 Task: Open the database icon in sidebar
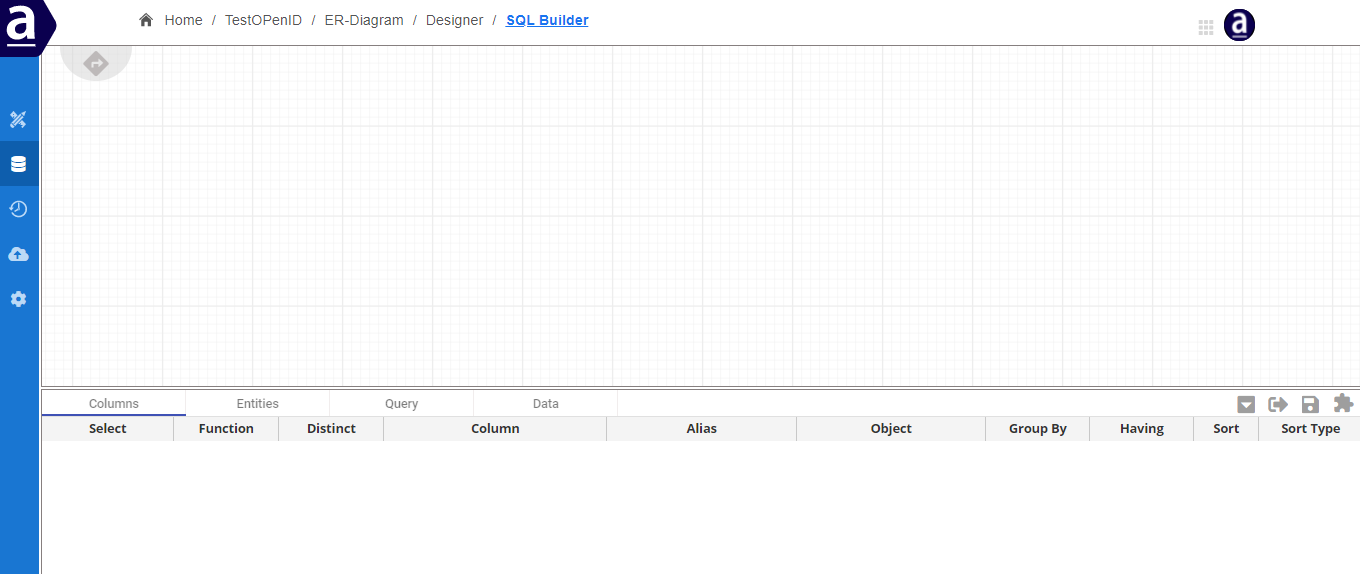tap(18, 164)
